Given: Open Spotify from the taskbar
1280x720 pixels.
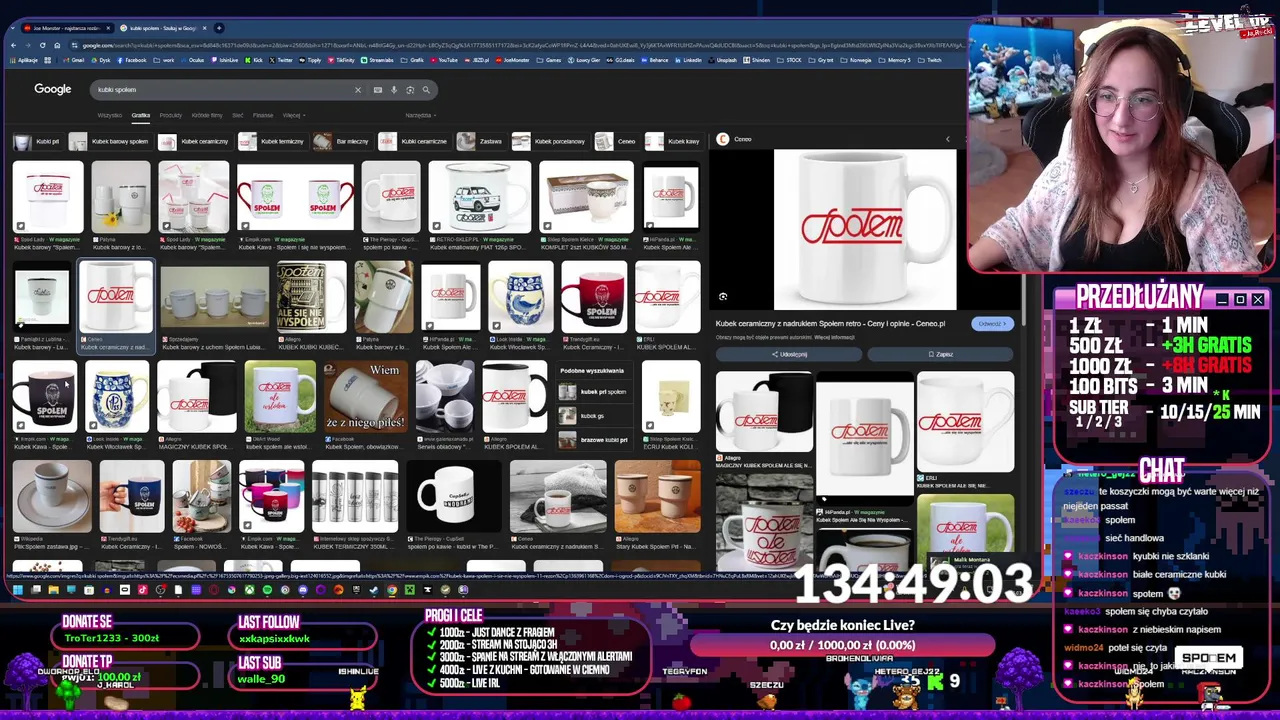Looking at the screenshot, I should (x=267, y=590).
